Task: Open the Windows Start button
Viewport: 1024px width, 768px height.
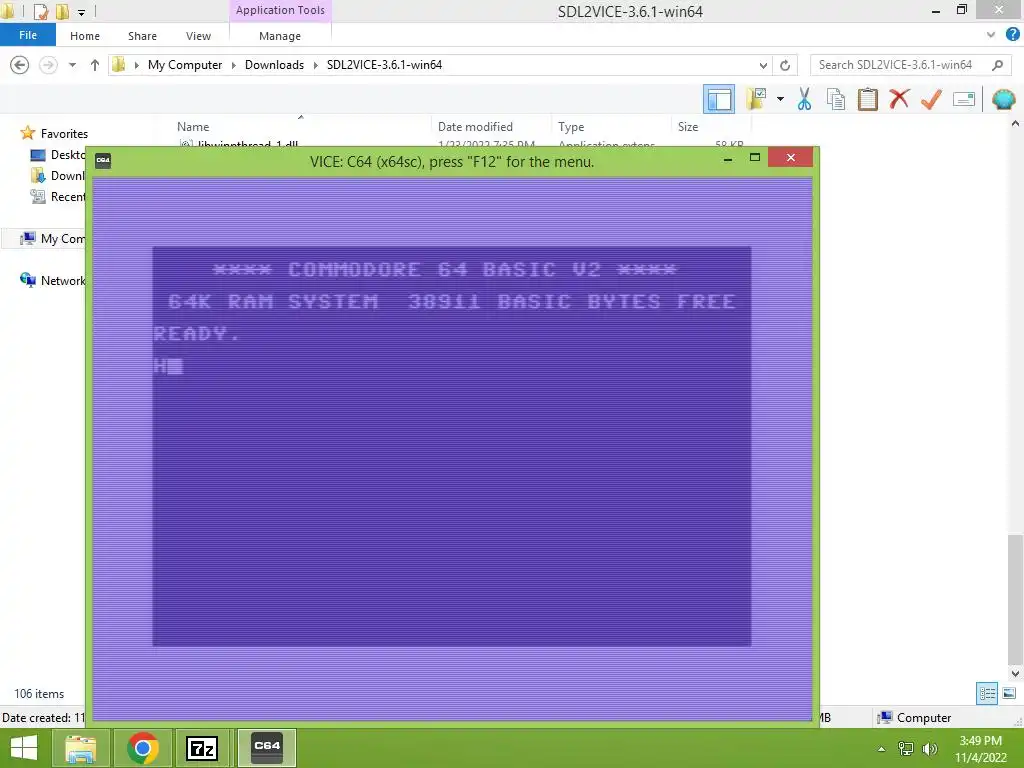Action: tap(24, 748)
